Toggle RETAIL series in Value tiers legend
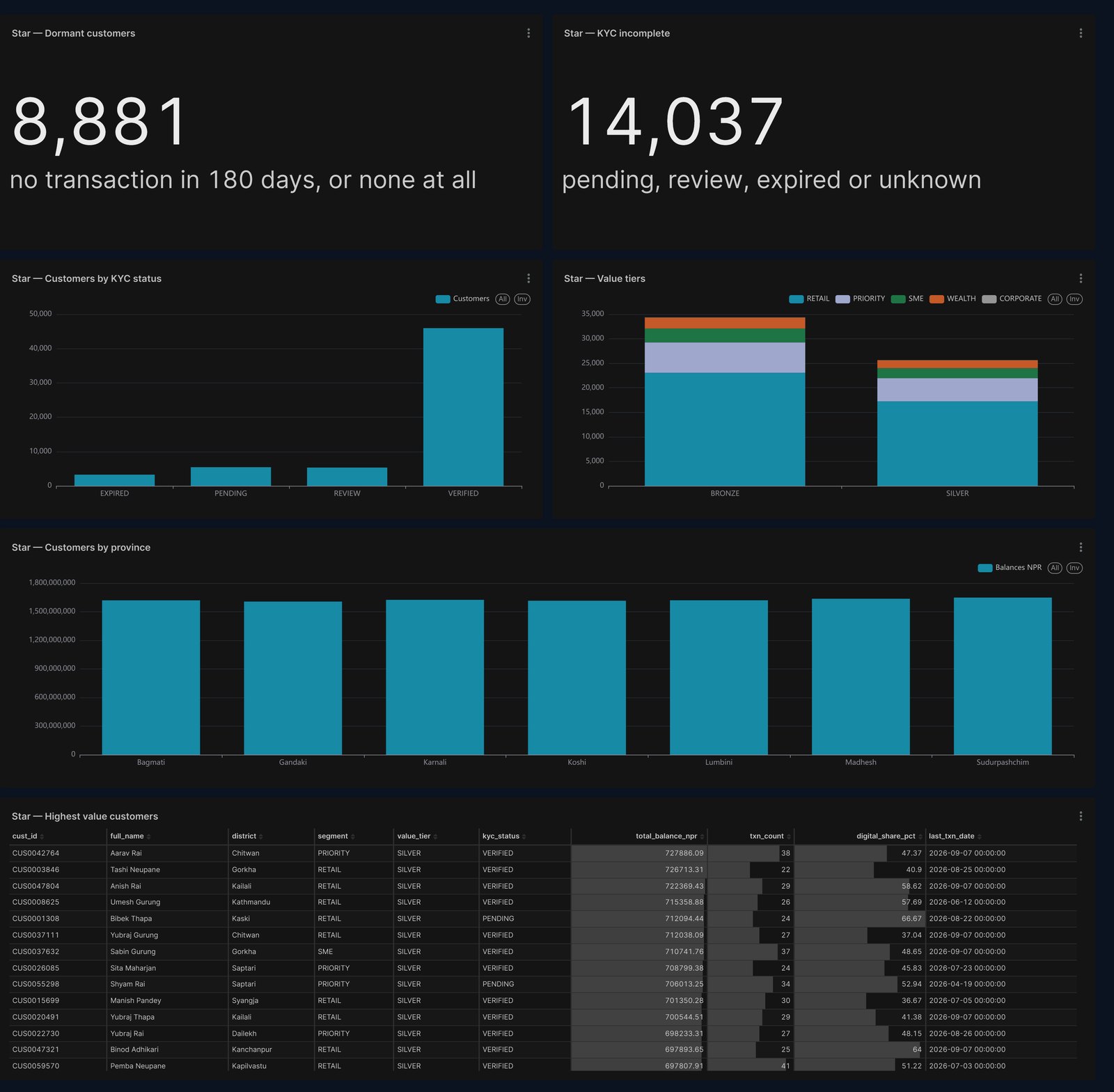The width and height of the screenshot is (1114, 1092). click(809, 299)
